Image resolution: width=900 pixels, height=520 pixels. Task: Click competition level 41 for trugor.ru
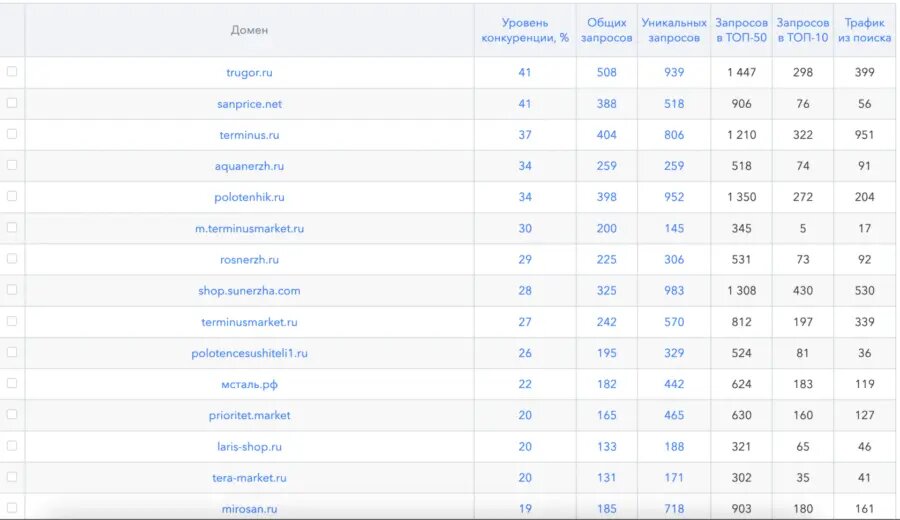point(525,72)
